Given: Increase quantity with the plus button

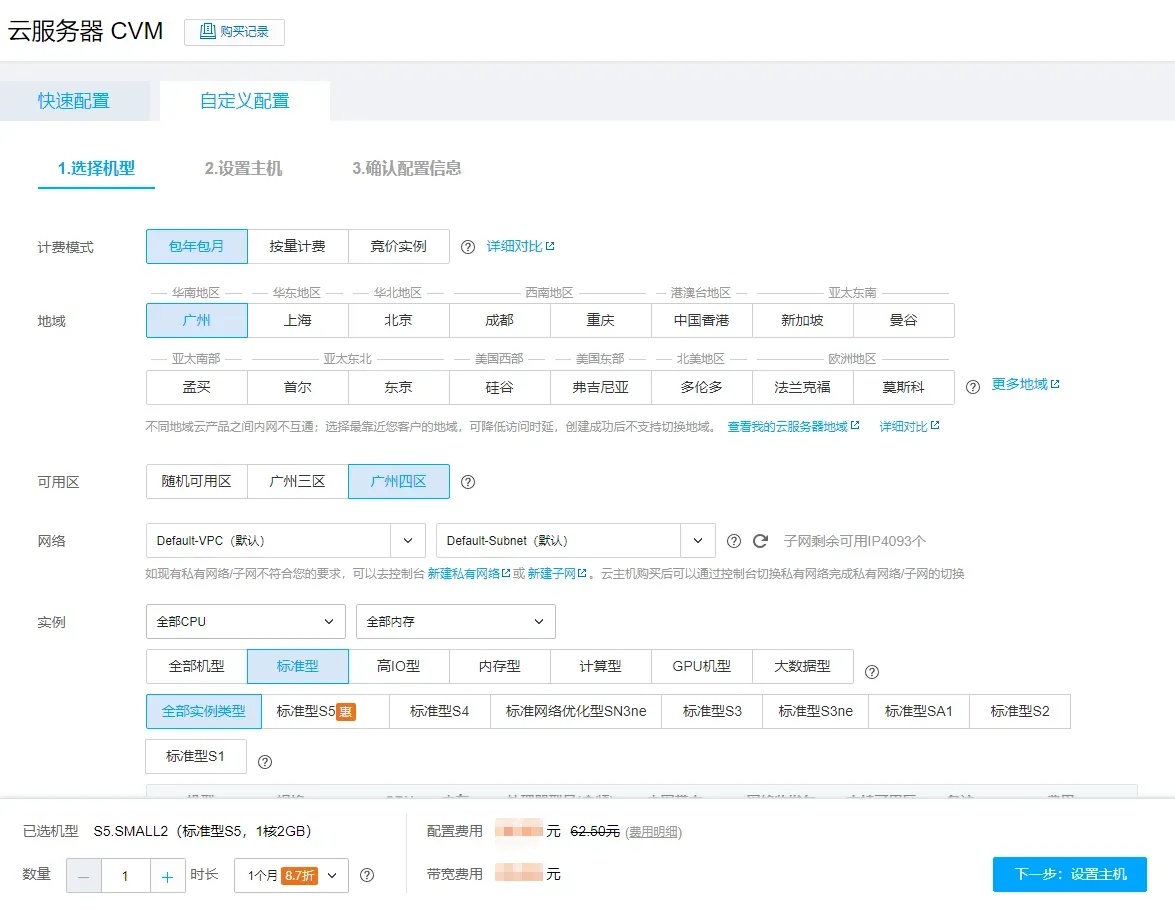Looking at the screenshot, I should [x=167, y=876].
